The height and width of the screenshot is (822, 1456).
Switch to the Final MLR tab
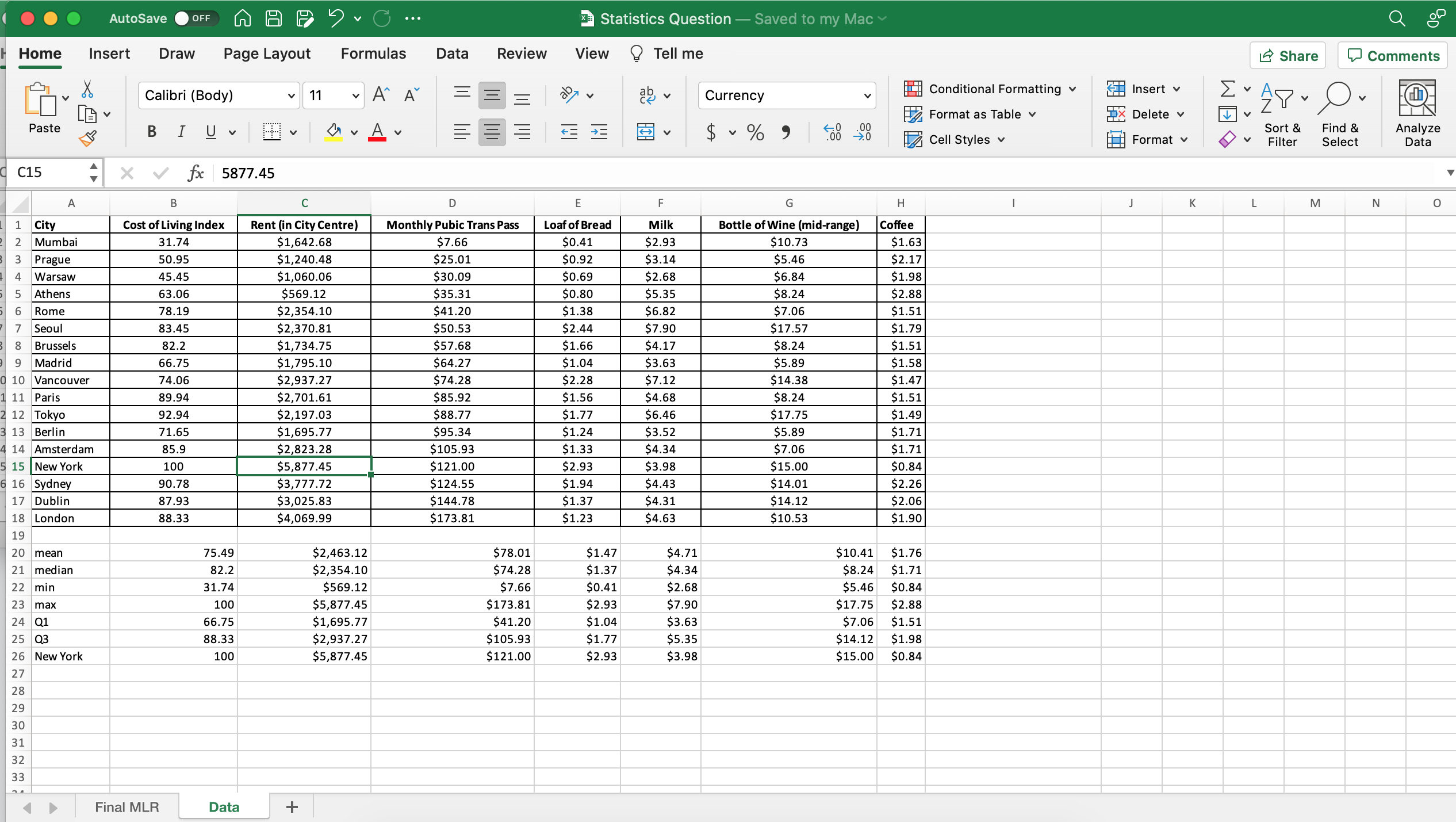point(128,805)
